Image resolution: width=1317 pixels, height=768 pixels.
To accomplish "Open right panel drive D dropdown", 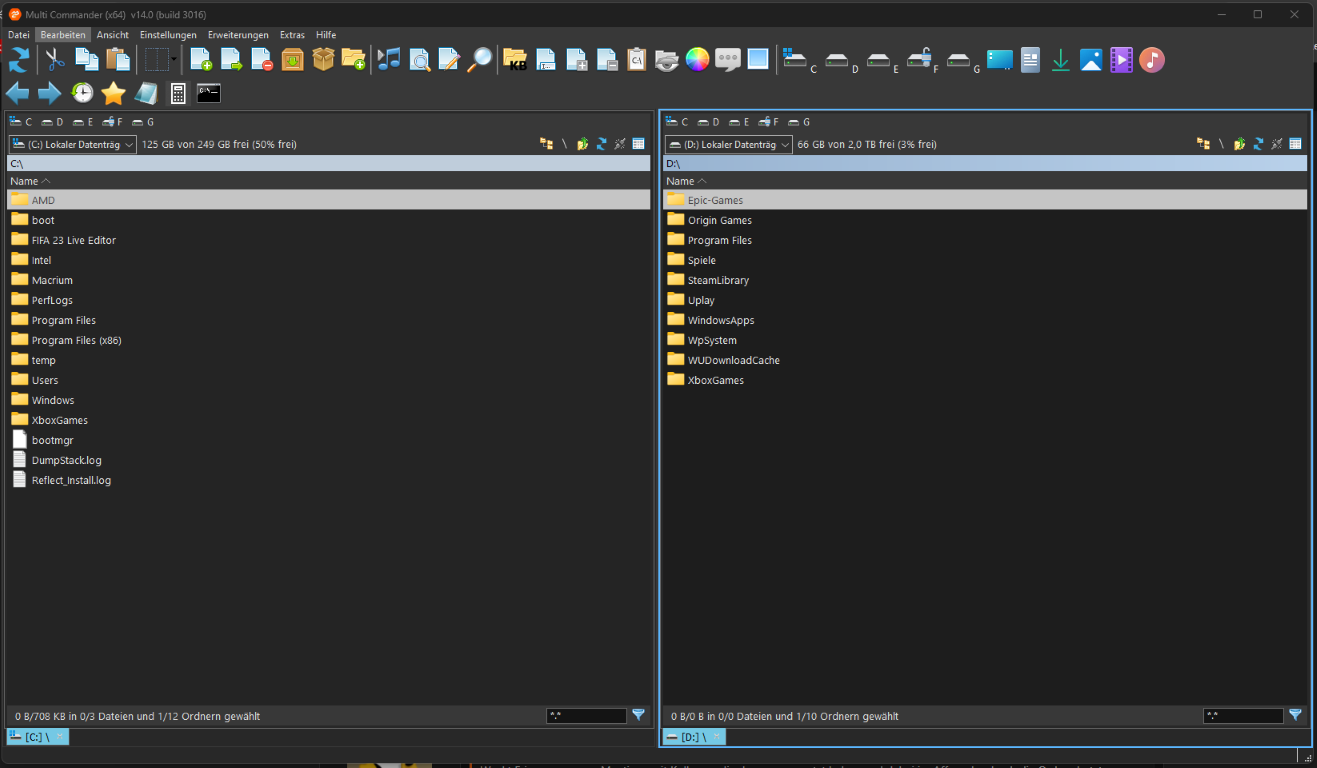I will click(729, 144).
